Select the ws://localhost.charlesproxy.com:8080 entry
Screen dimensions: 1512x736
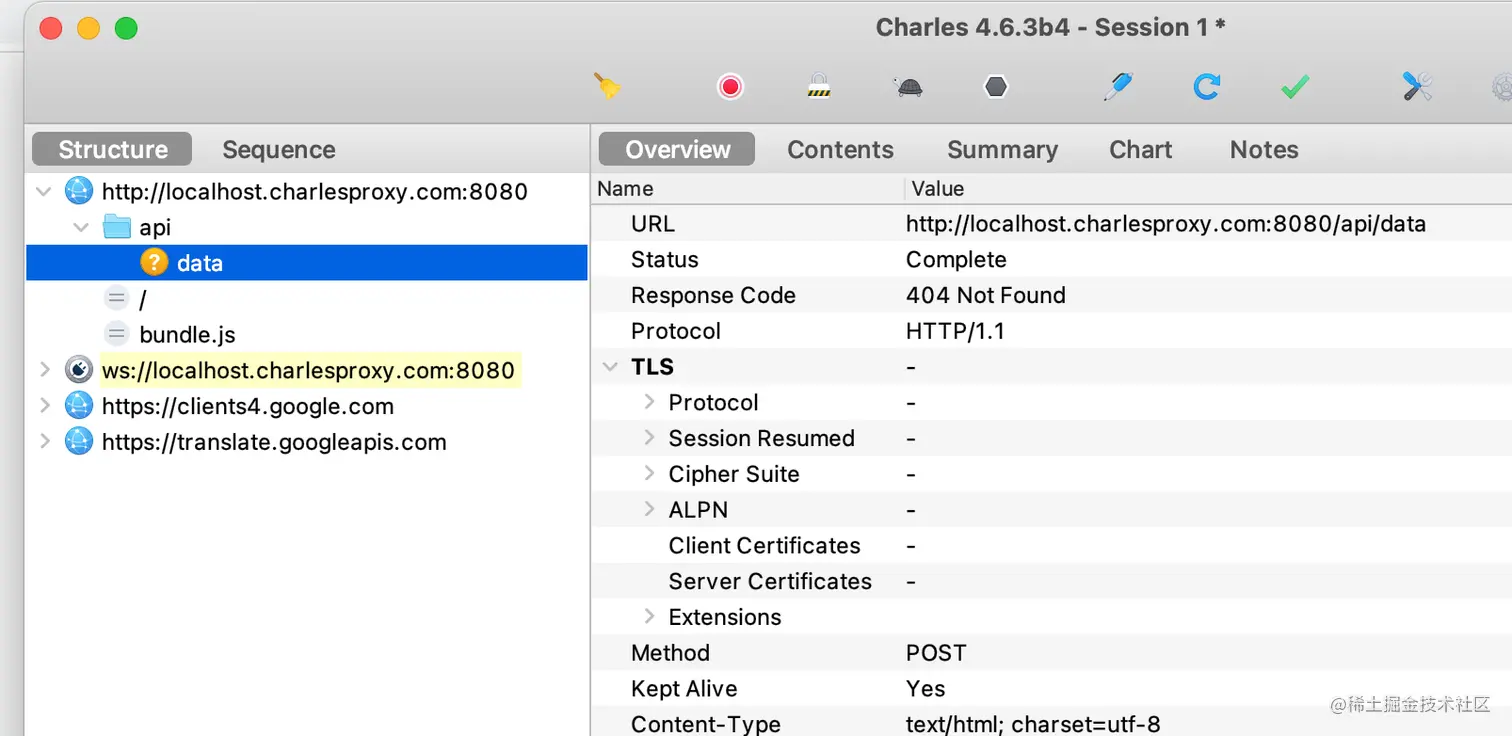(x=308, y=371)
